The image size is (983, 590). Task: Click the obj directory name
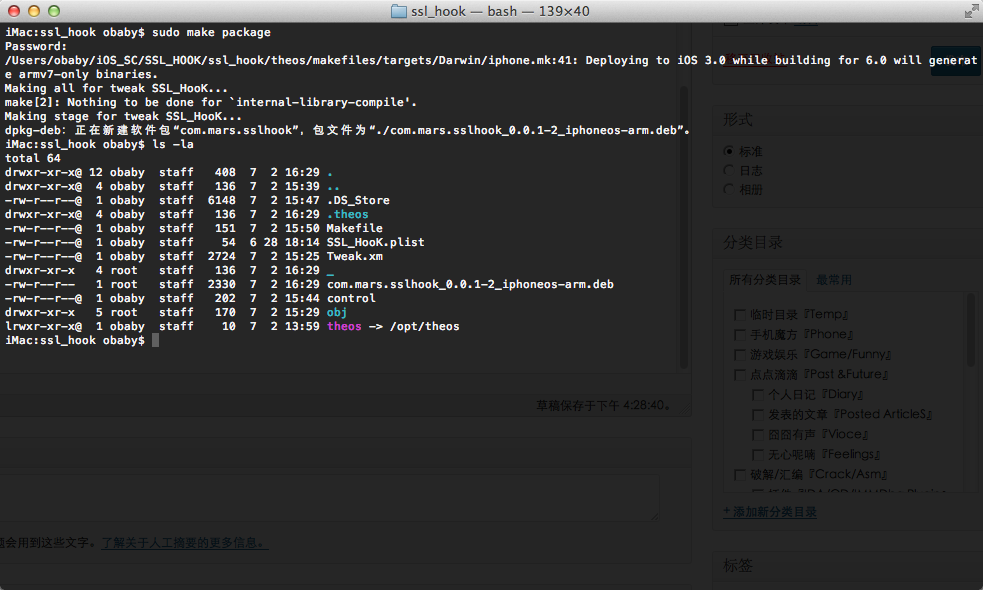pyautogui.click(x=337, y=312)
